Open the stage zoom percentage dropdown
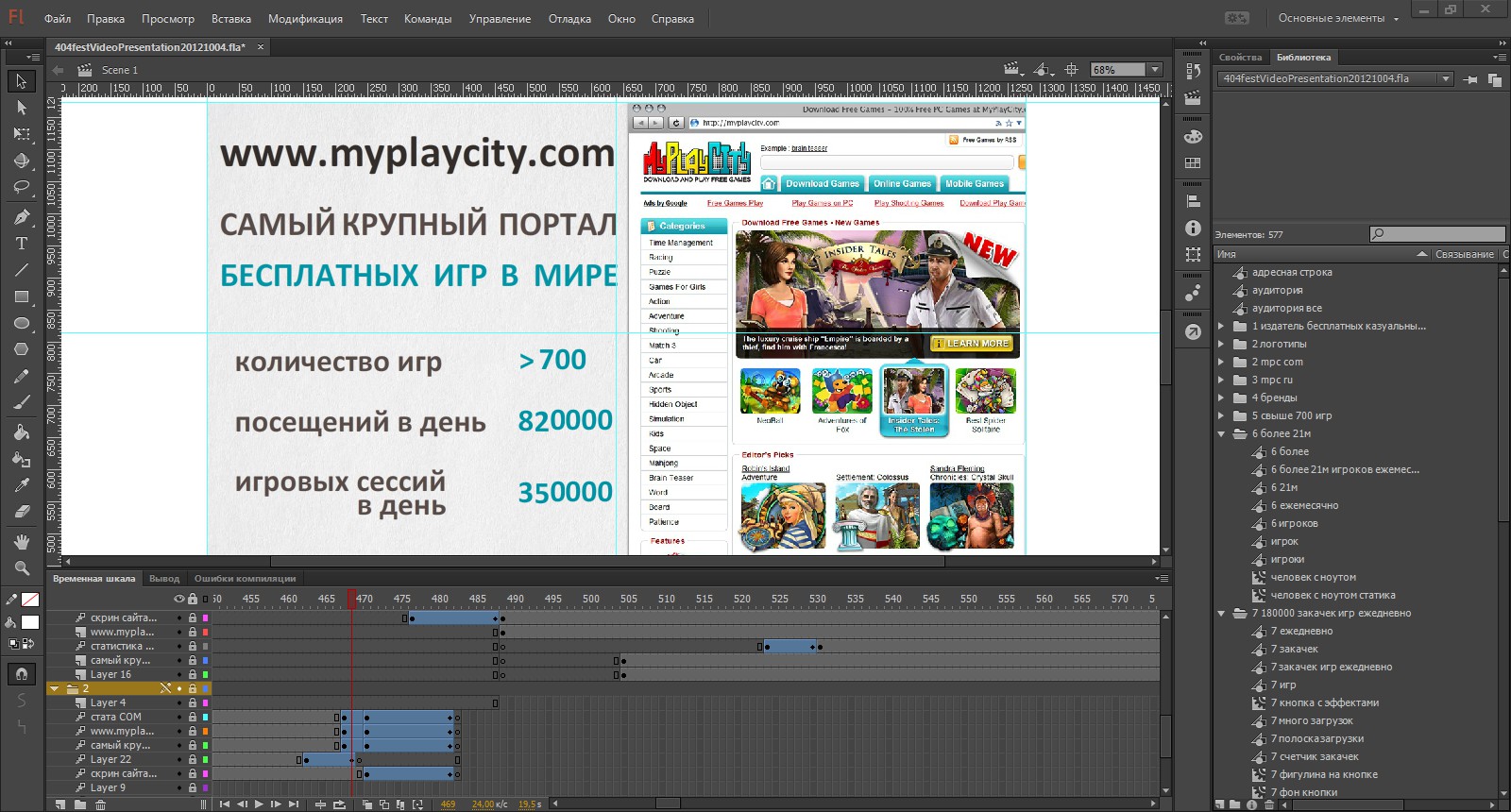The image size is (1511, 812). pos(1154,70)
